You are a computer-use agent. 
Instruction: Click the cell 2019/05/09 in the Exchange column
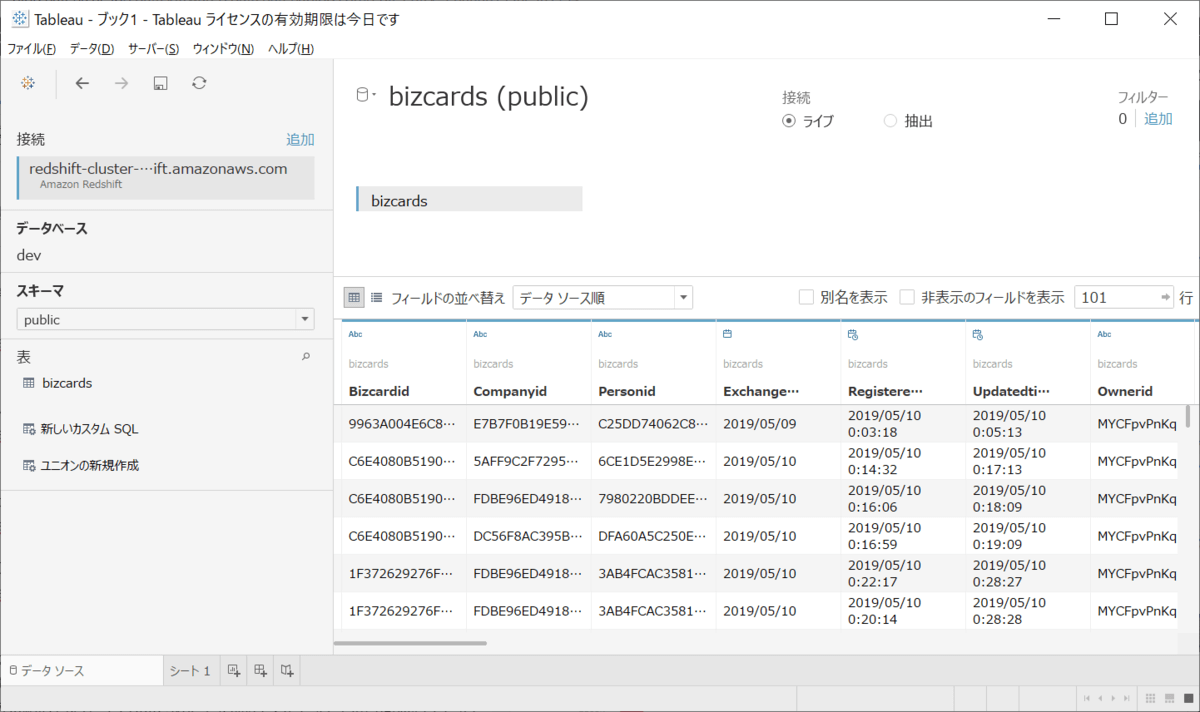(x=760, y=424)
